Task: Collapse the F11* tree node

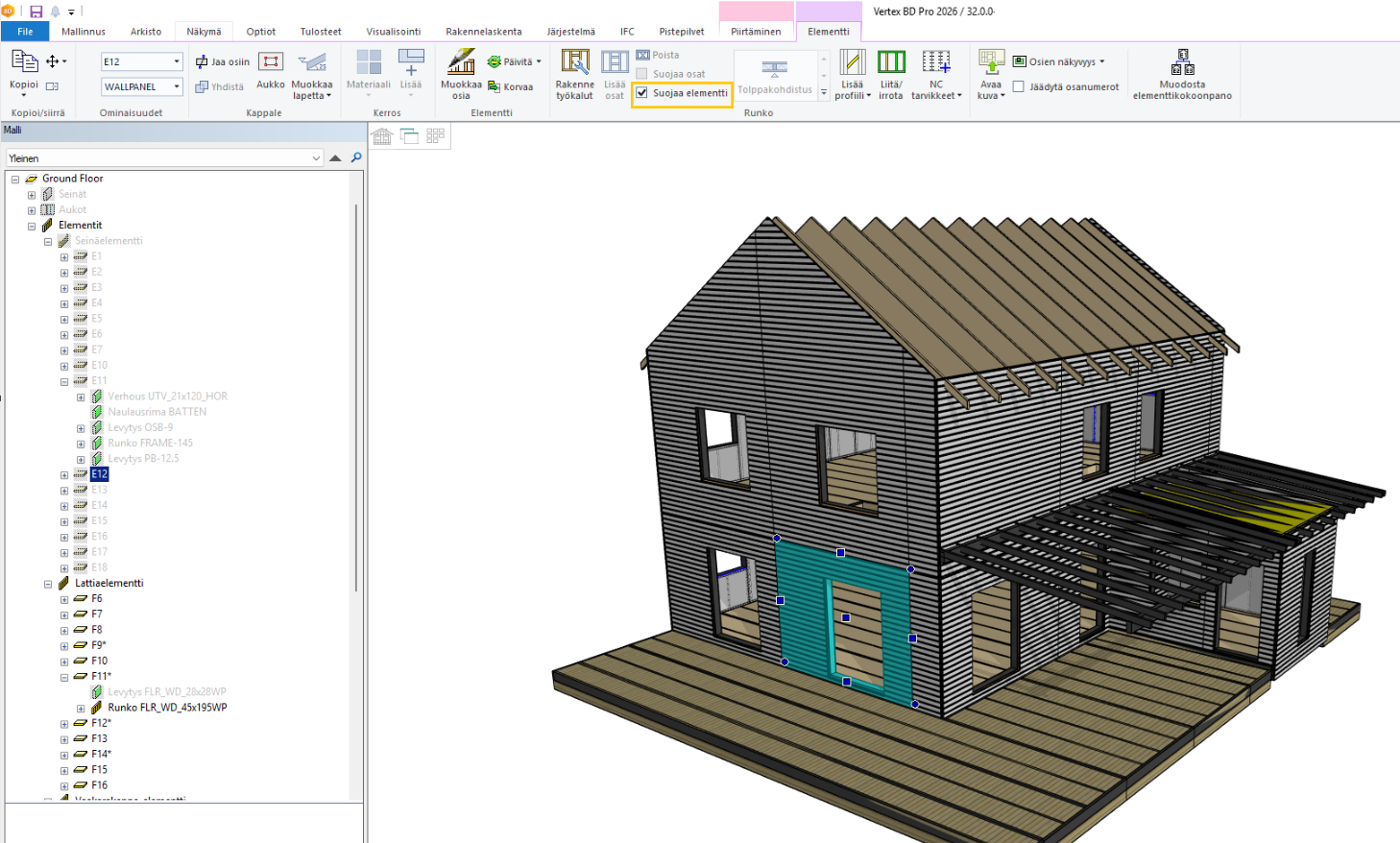Action: click(64, 677)
